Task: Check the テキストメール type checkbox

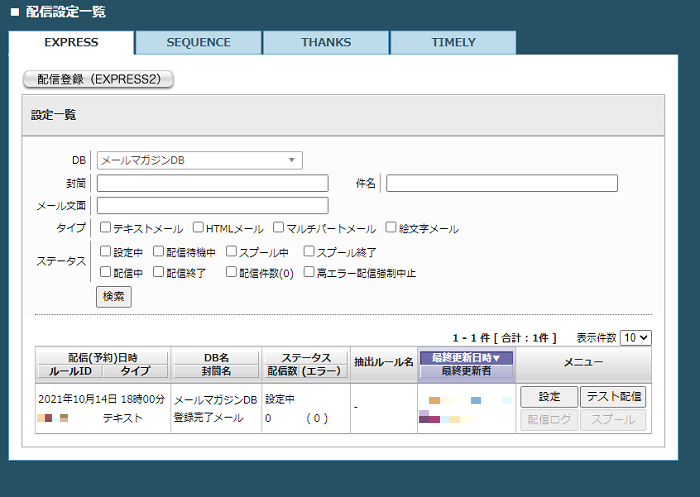Action: coord(105,228)
